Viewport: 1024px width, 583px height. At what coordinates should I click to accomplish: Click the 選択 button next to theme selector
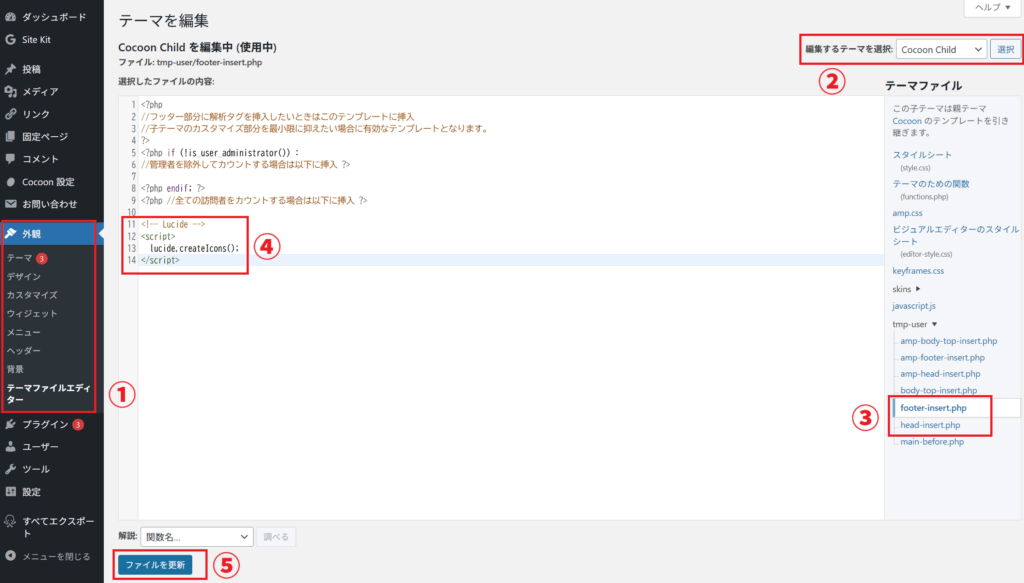1005,49
